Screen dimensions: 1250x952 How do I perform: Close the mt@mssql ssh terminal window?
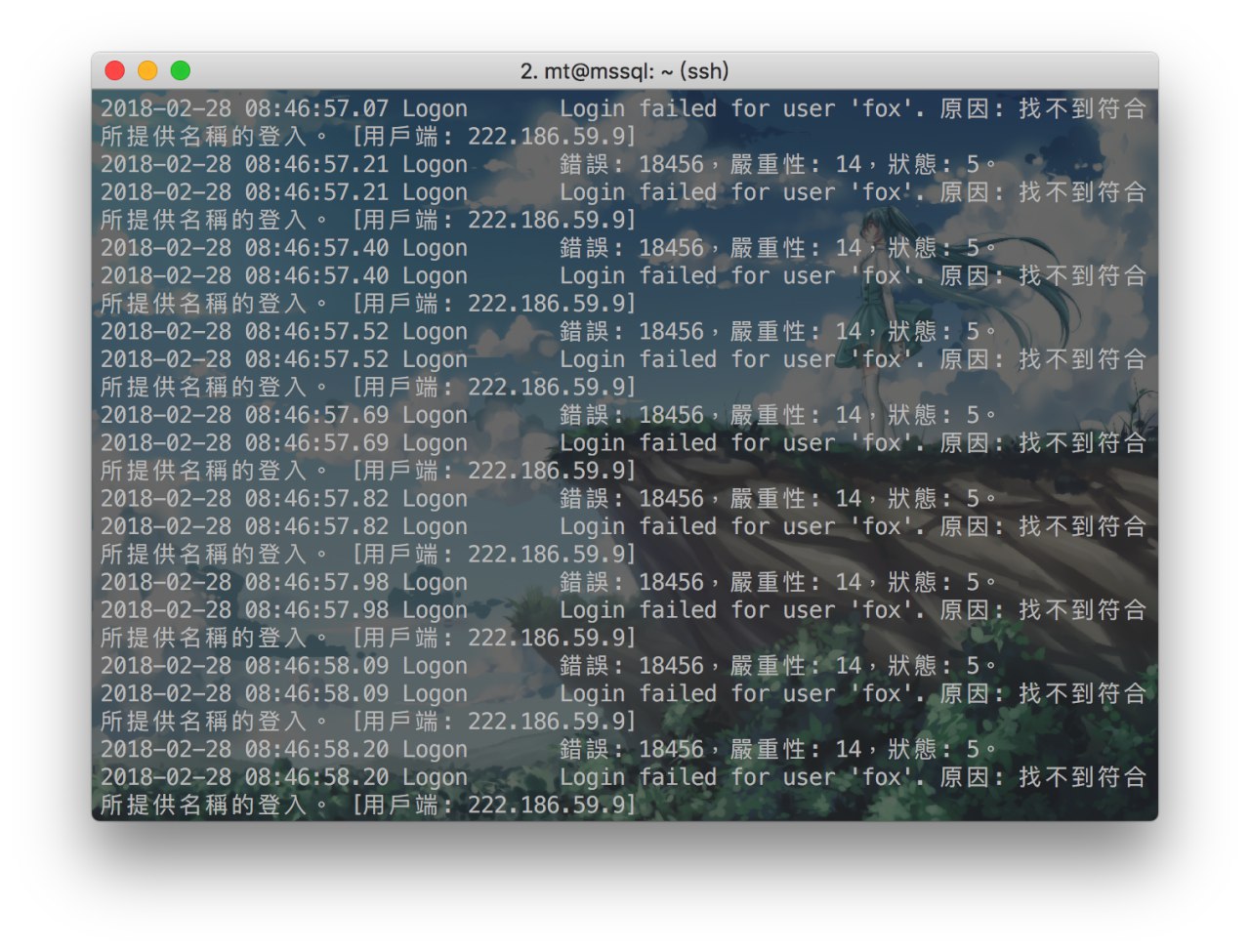point(114,70)
